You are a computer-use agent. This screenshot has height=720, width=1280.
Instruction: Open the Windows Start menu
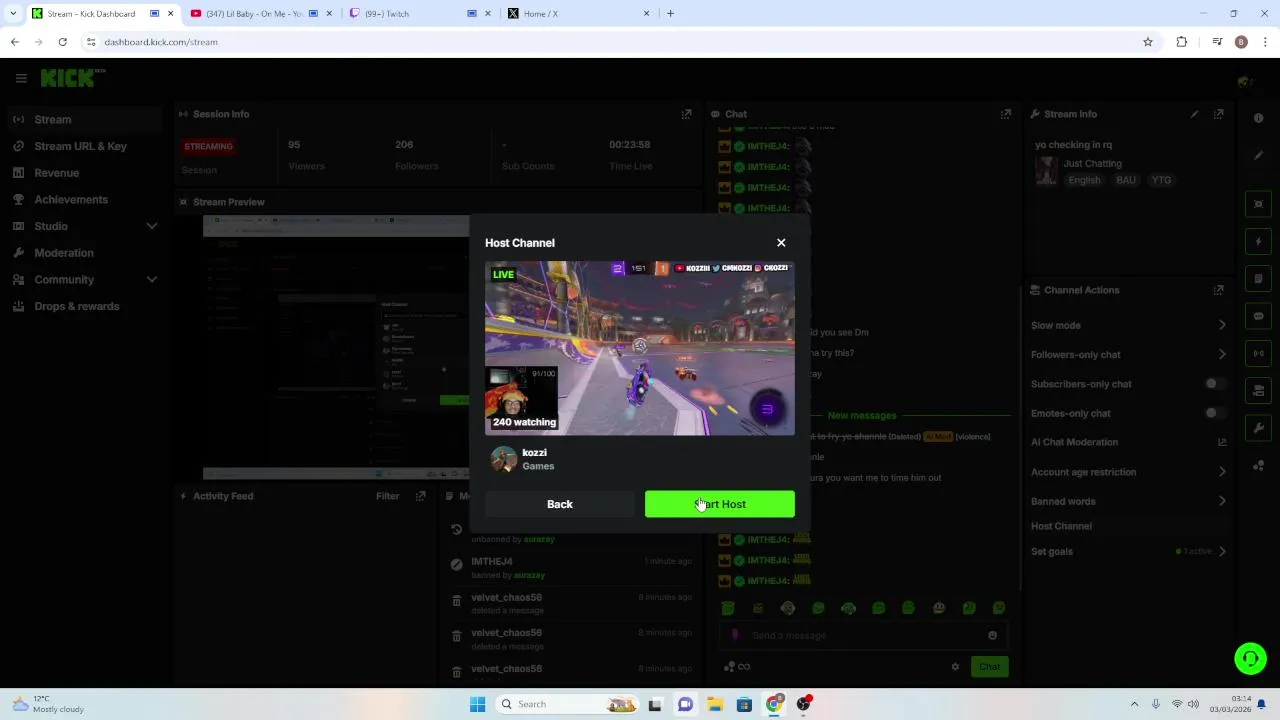[x=477, y=704]
